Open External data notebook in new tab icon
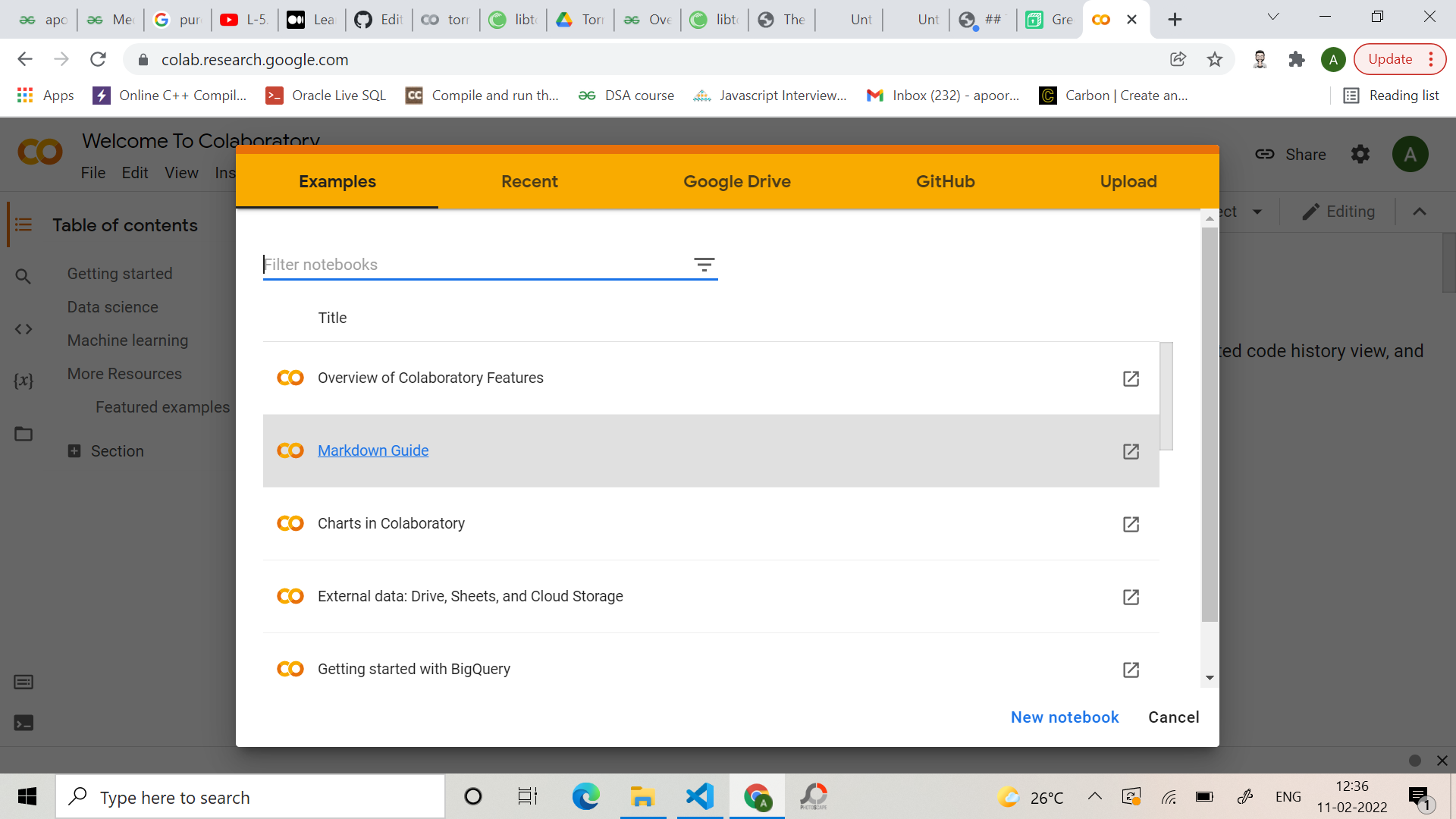 [x=1131, y=597]
